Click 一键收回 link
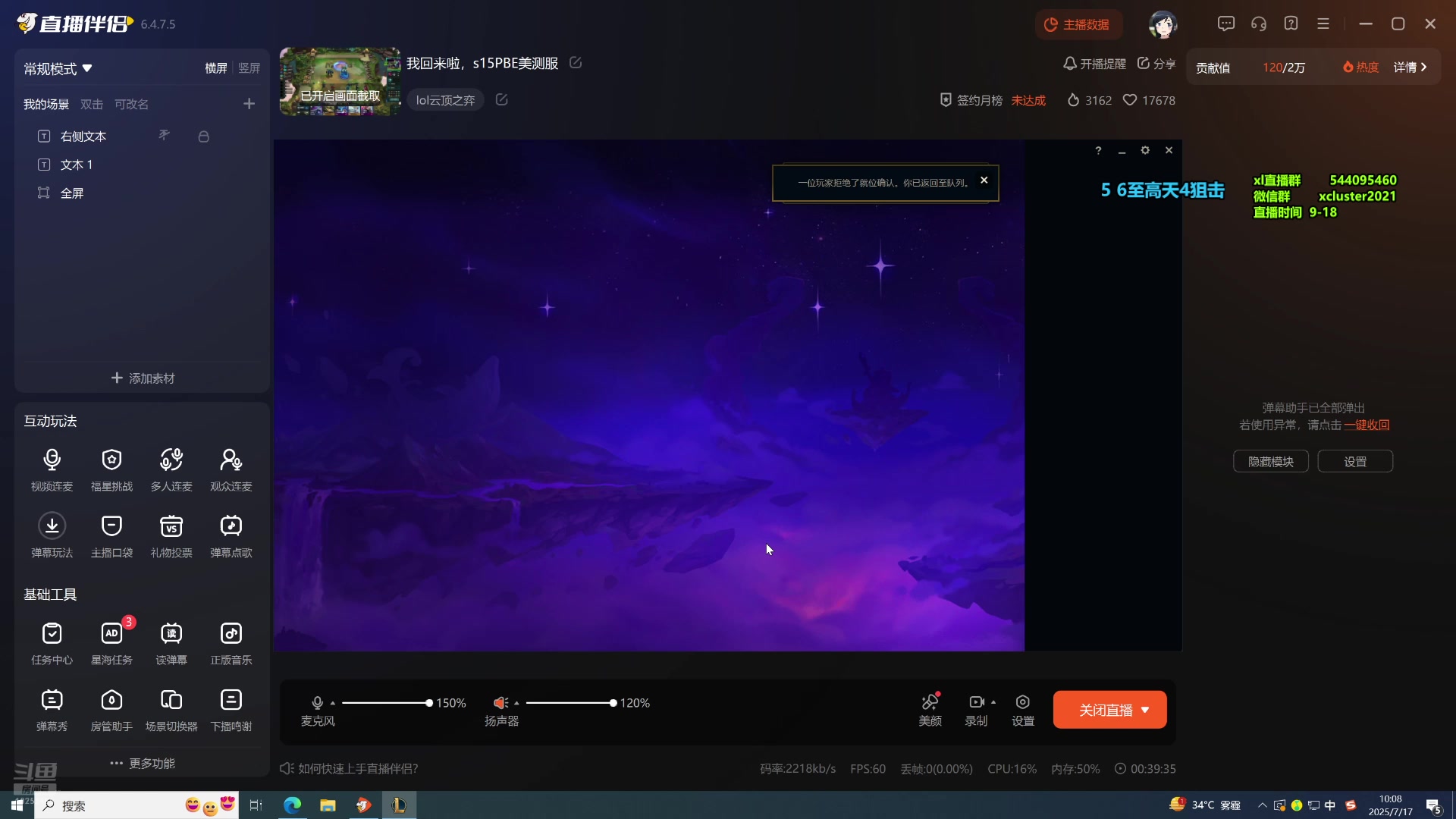Image resolution: width=1456 pixels, height=819 pixels. (x=1367, y=425)
